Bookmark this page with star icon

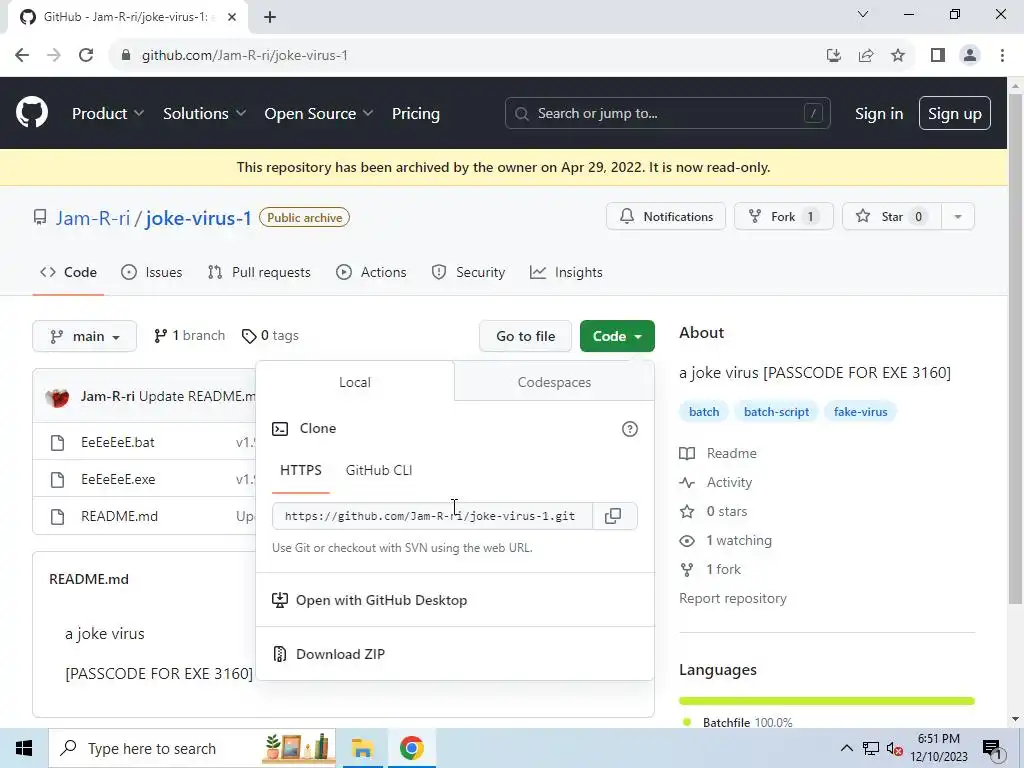[898, 56]
